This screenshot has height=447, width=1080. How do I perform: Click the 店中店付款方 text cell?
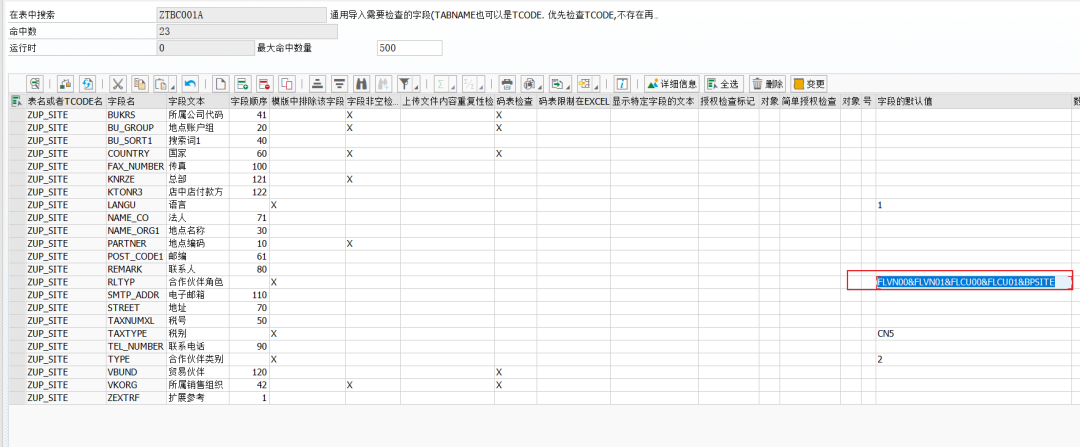[197, 191]
